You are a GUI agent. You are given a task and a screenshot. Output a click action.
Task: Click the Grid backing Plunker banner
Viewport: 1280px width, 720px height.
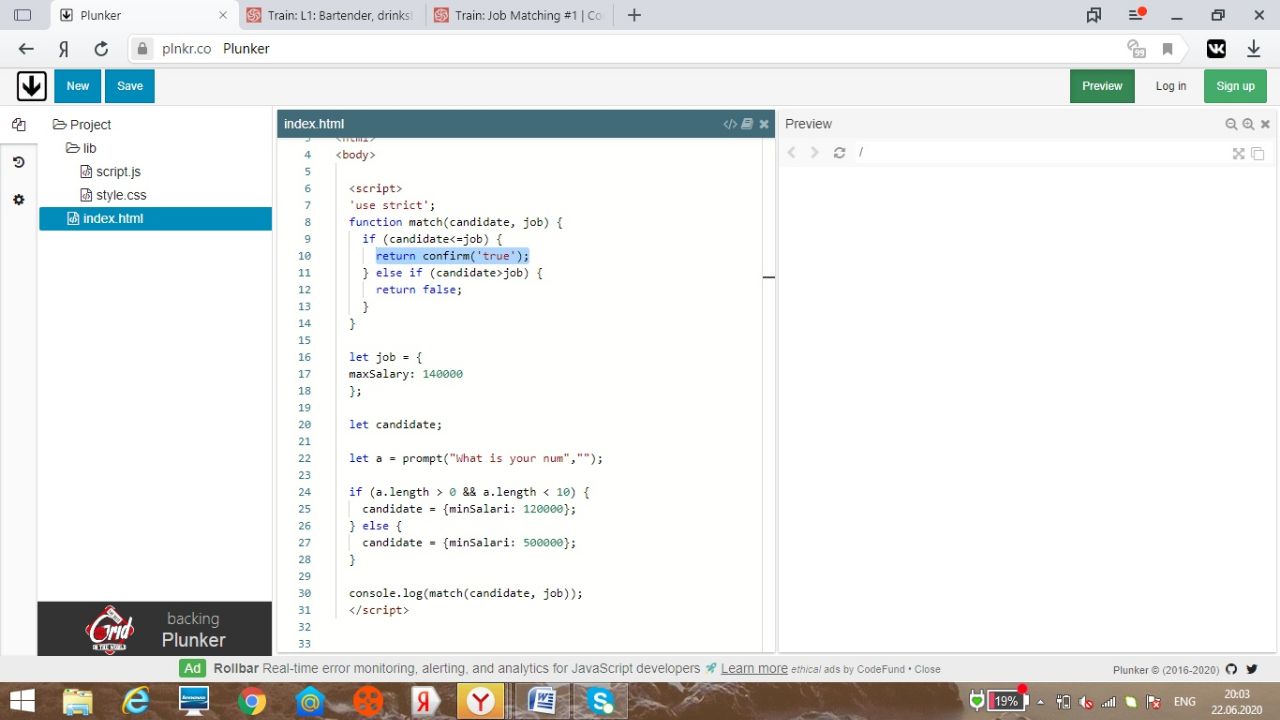(155, 629)
